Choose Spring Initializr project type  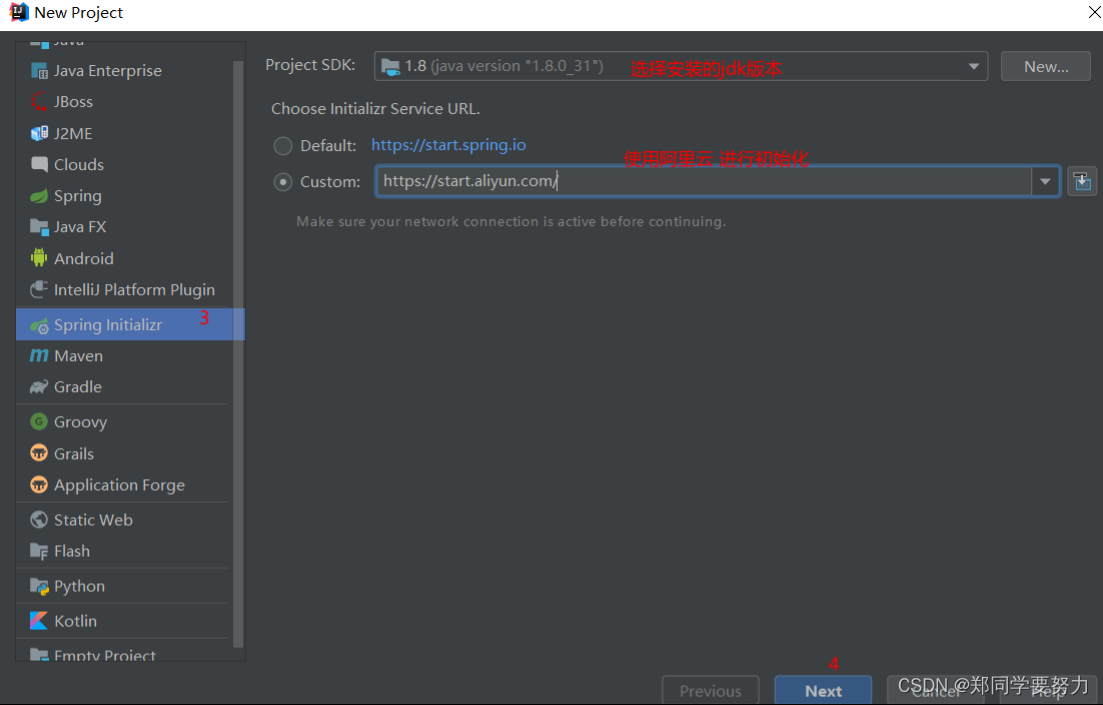[108, 325]
